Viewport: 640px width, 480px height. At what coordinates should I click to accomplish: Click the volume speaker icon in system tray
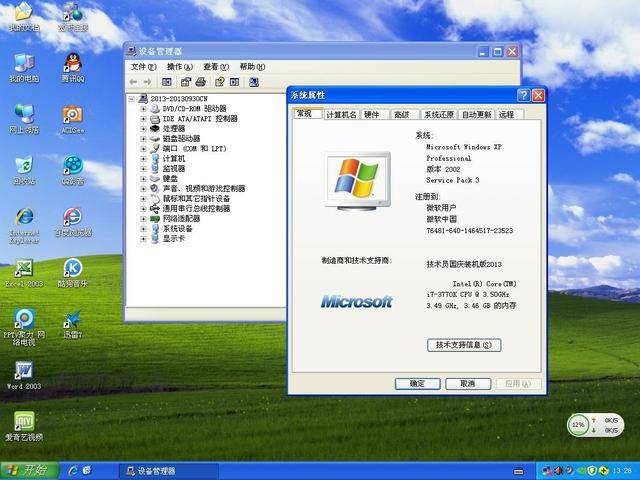[x=558, y=471]
